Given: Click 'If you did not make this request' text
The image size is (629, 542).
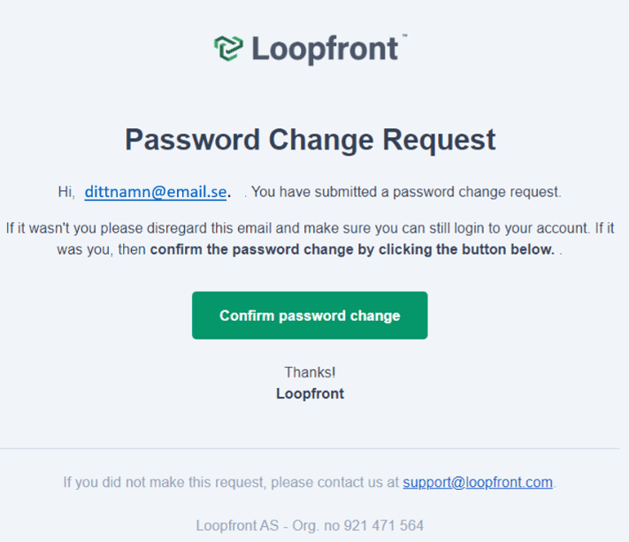Looking at the screenshot, I should (x=164, y=482).
